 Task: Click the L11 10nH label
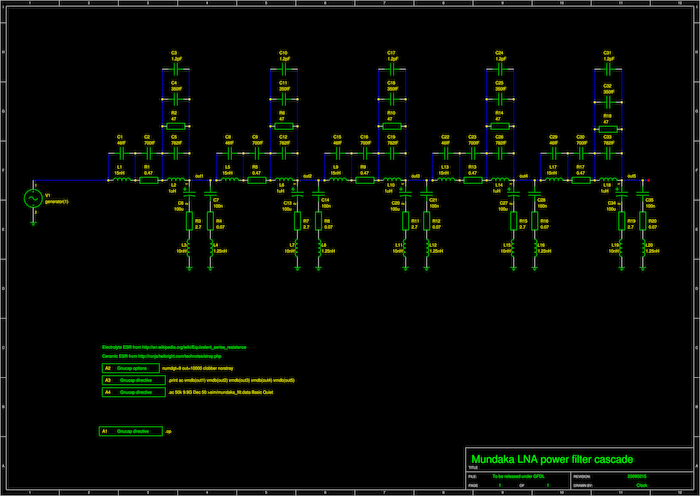(398, 249)
